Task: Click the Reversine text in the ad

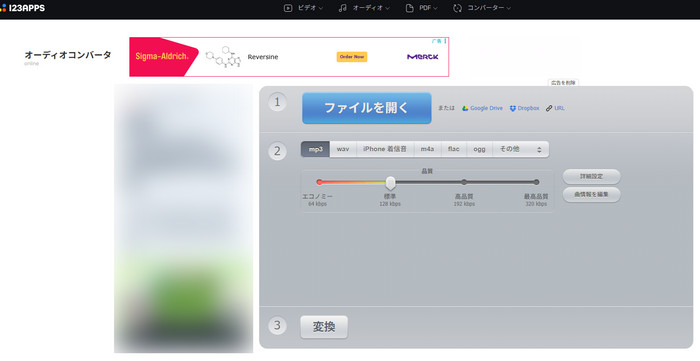Action: pyautogui.click(x=263, y=57)
